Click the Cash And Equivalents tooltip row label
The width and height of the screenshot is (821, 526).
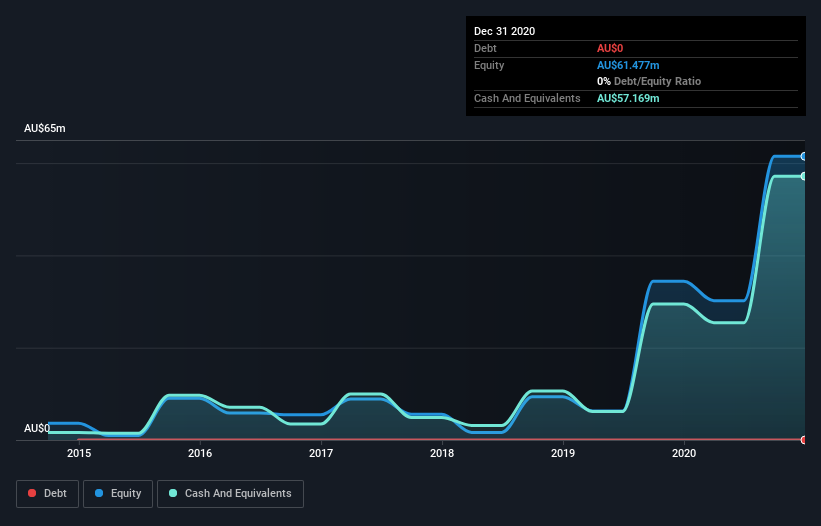pos(527,98)
